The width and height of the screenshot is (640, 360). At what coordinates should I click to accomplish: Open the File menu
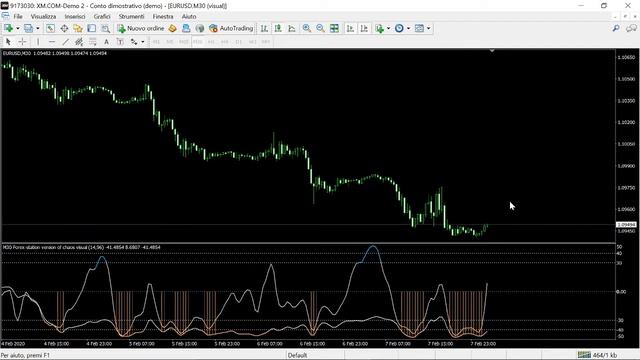pyautogui.click(x=18, y=16)
